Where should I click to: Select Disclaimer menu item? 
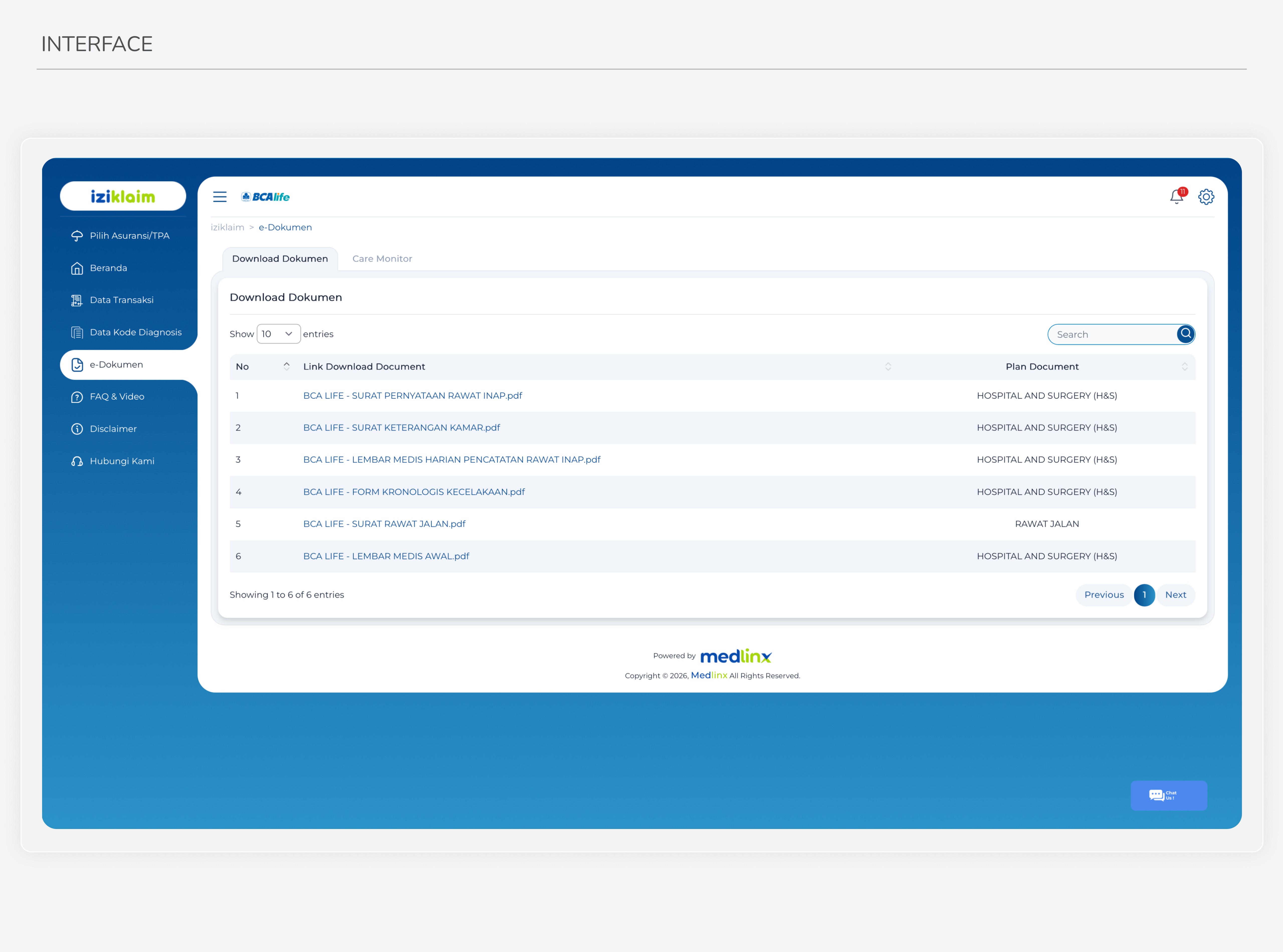[x=113, y=429]
